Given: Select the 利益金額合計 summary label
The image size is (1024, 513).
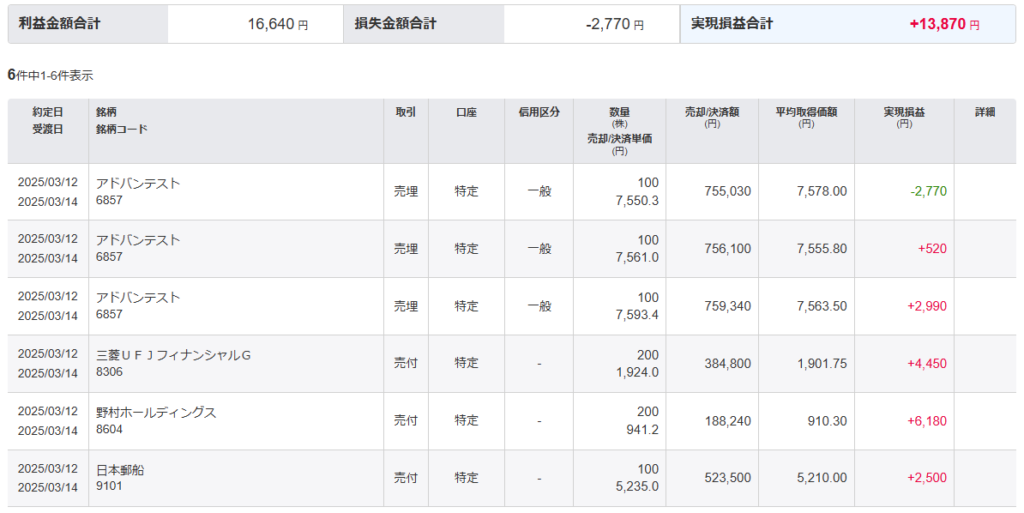Looking at the screenshot, I should pos(59,23).
